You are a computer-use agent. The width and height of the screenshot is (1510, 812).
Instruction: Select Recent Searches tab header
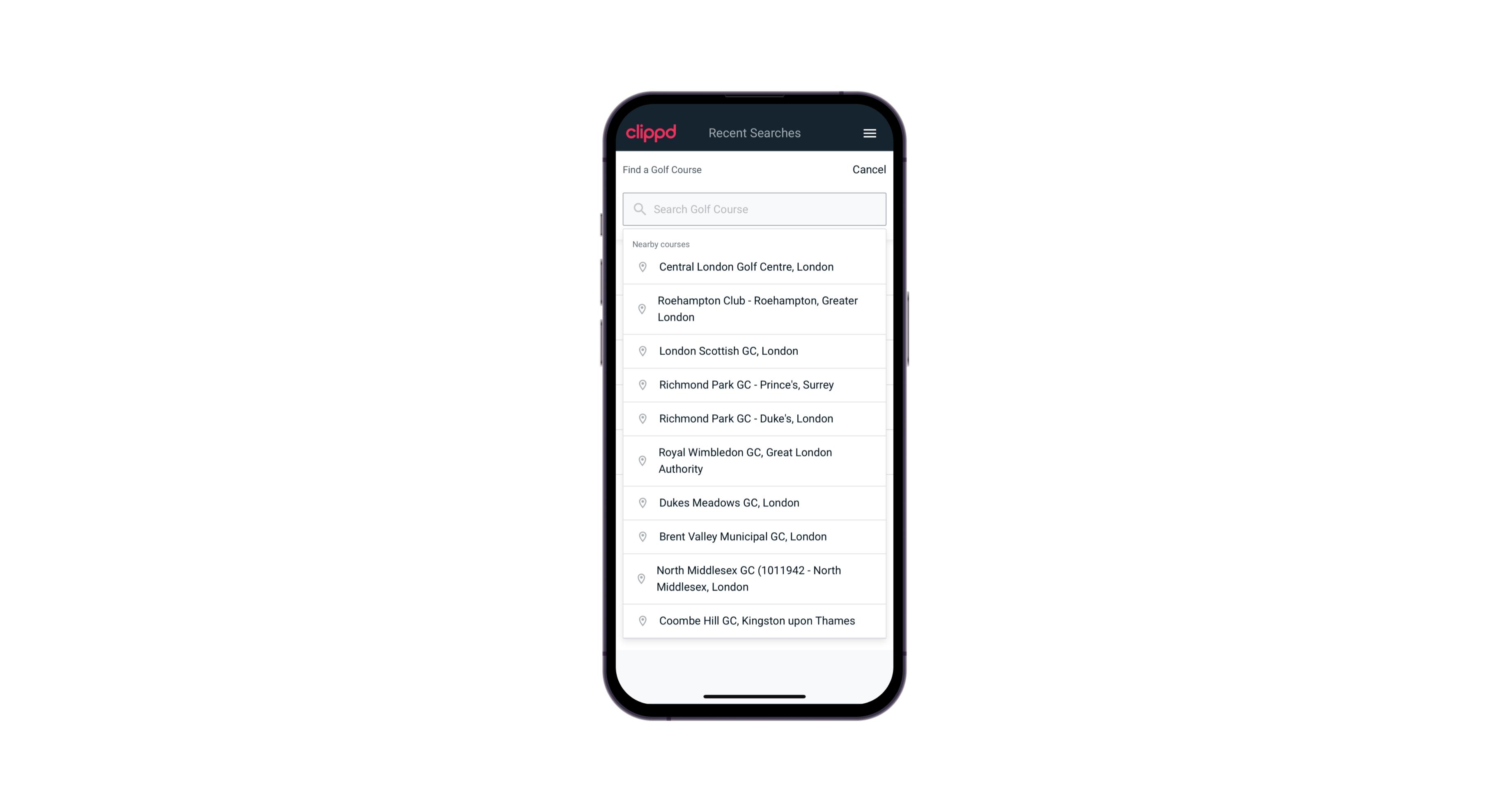754,133
